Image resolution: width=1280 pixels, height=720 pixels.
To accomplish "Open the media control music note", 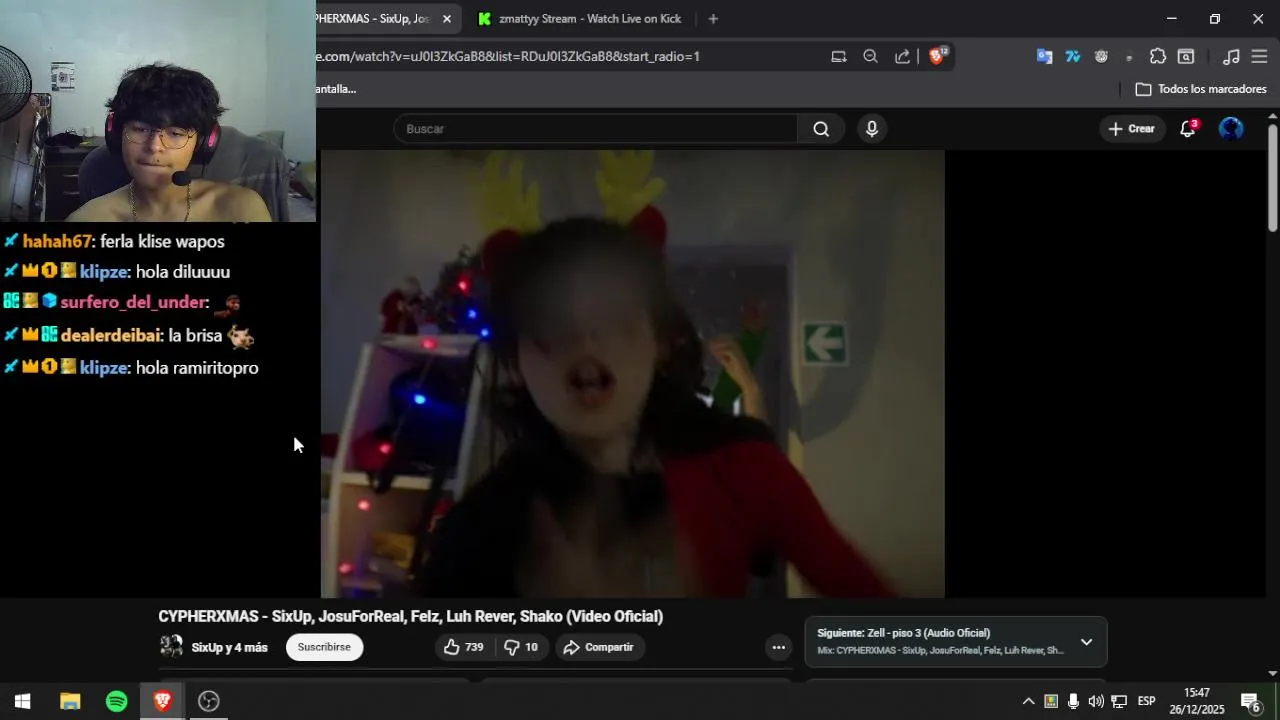I will 1231,57.
